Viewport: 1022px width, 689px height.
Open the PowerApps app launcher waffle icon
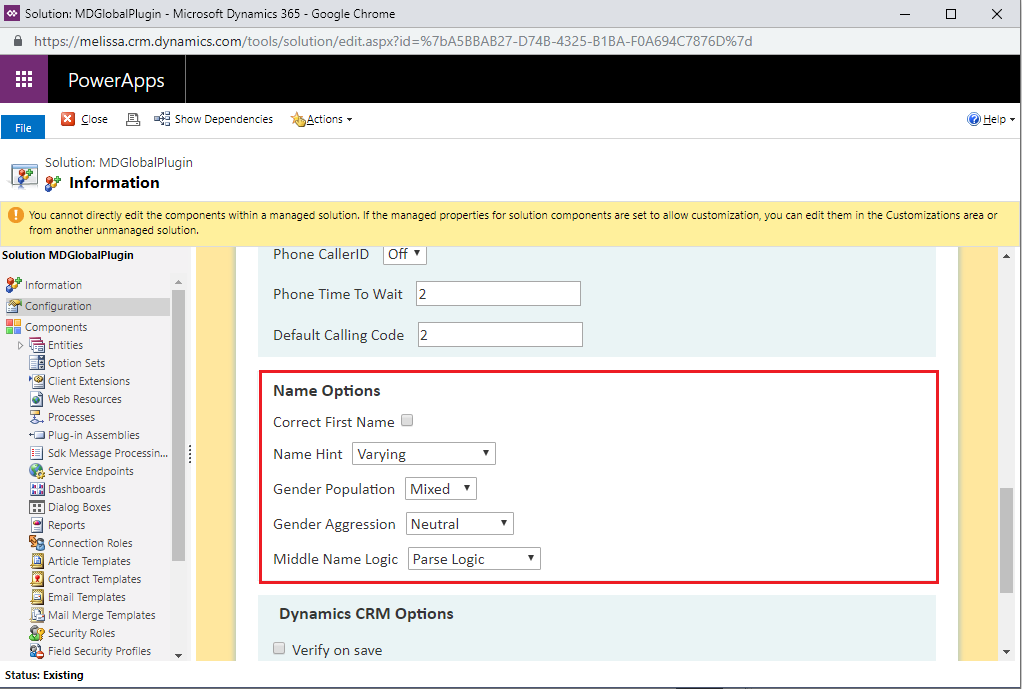(x=24, y=79)
